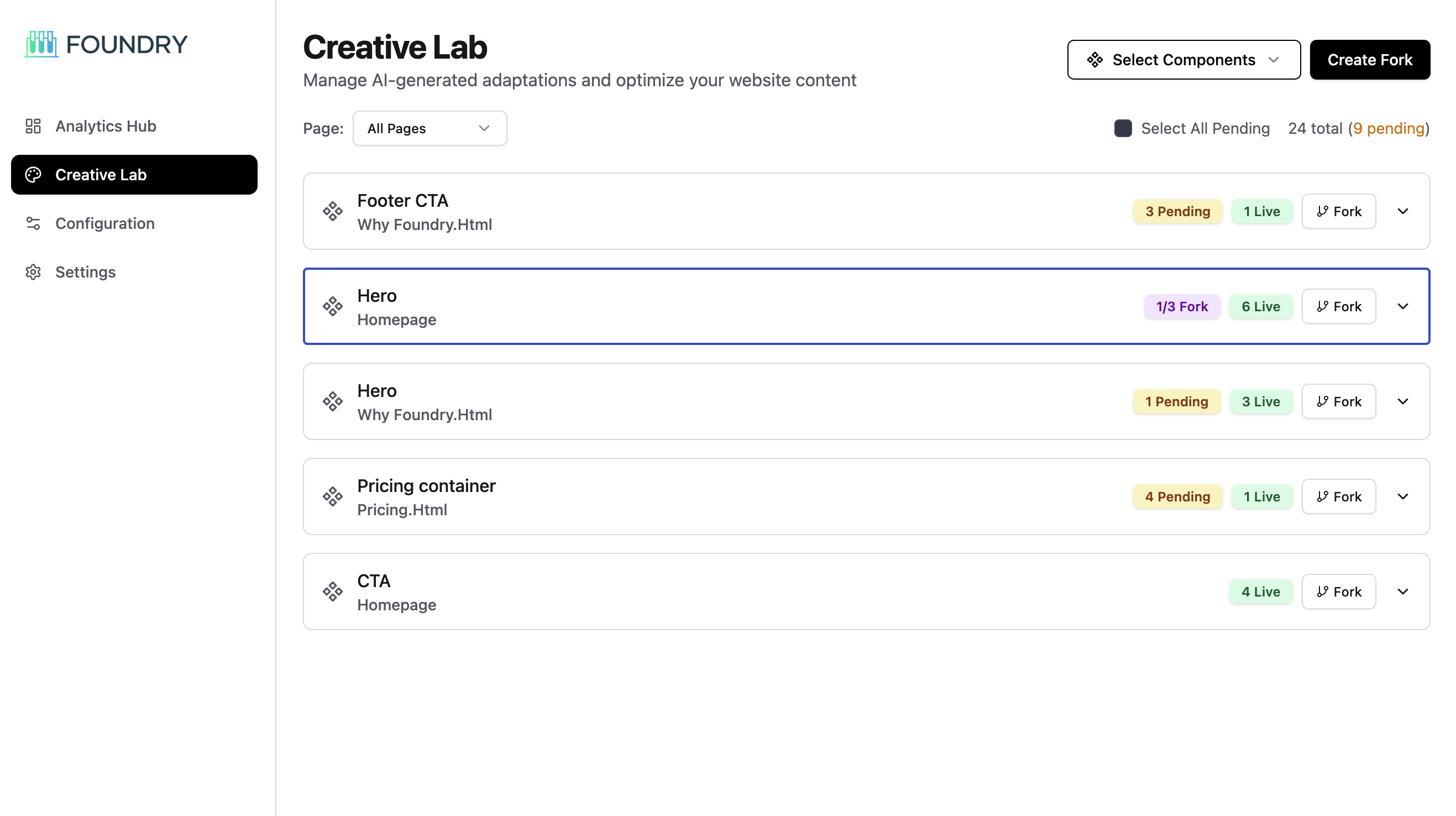Click the Analytics Hub grid icon

click(33, 126)
